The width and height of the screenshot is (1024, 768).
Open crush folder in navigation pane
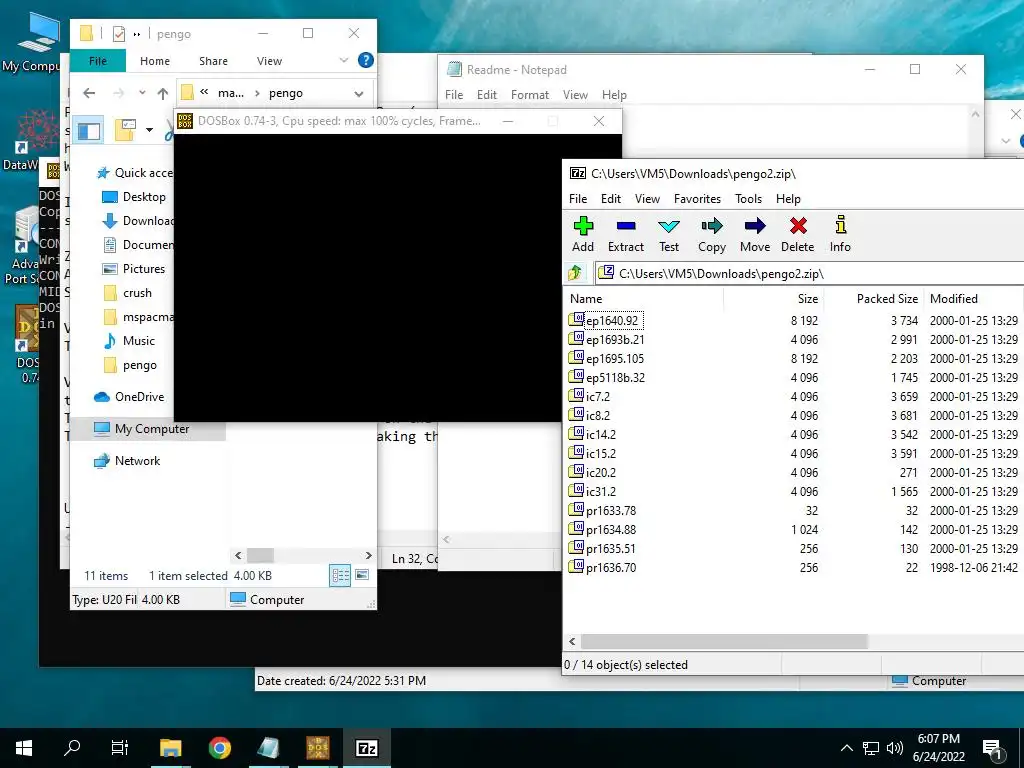137,293
